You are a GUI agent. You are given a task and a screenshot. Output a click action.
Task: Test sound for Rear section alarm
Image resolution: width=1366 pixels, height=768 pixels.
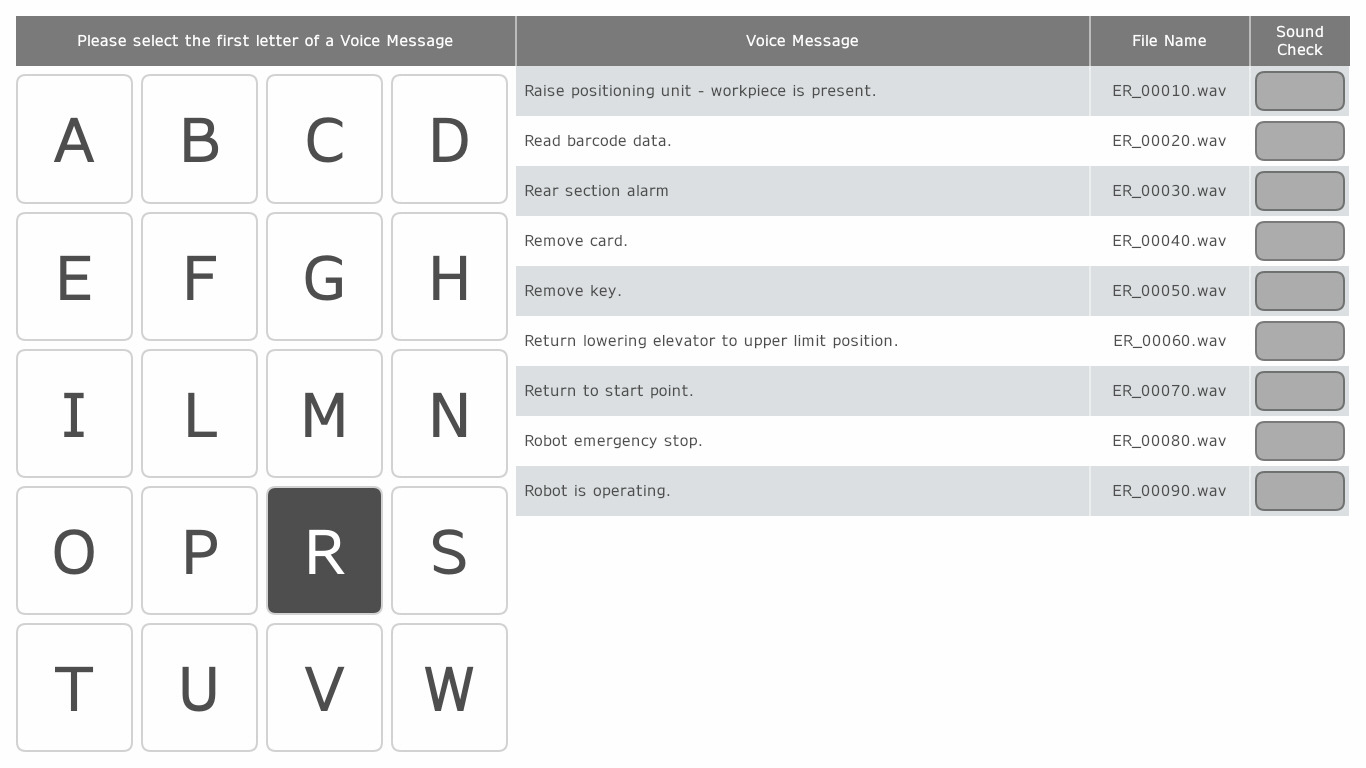1299,191
